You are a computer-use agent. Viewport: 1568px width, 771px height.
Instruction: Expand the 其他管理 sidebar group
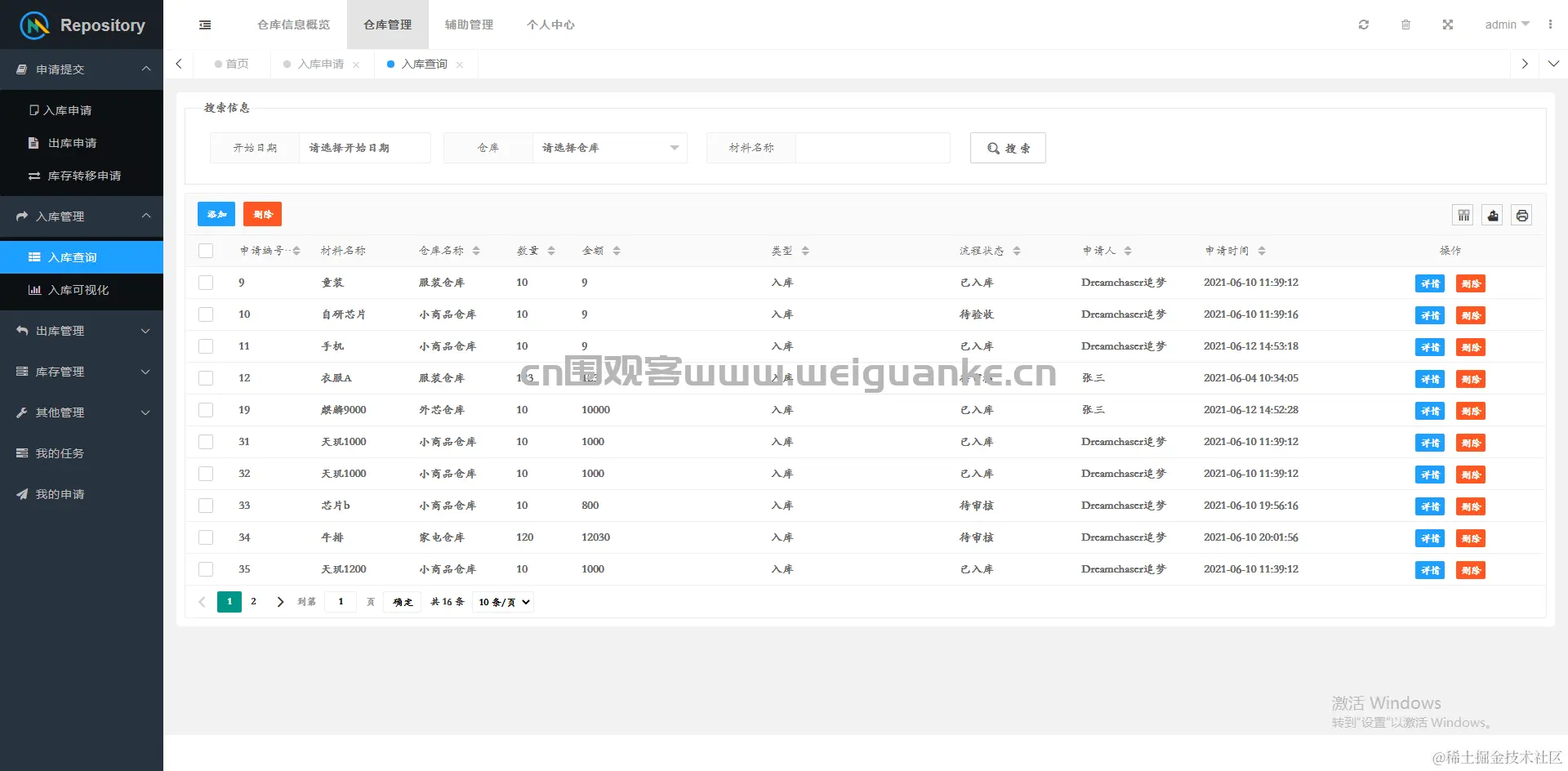tap(82, 412)
